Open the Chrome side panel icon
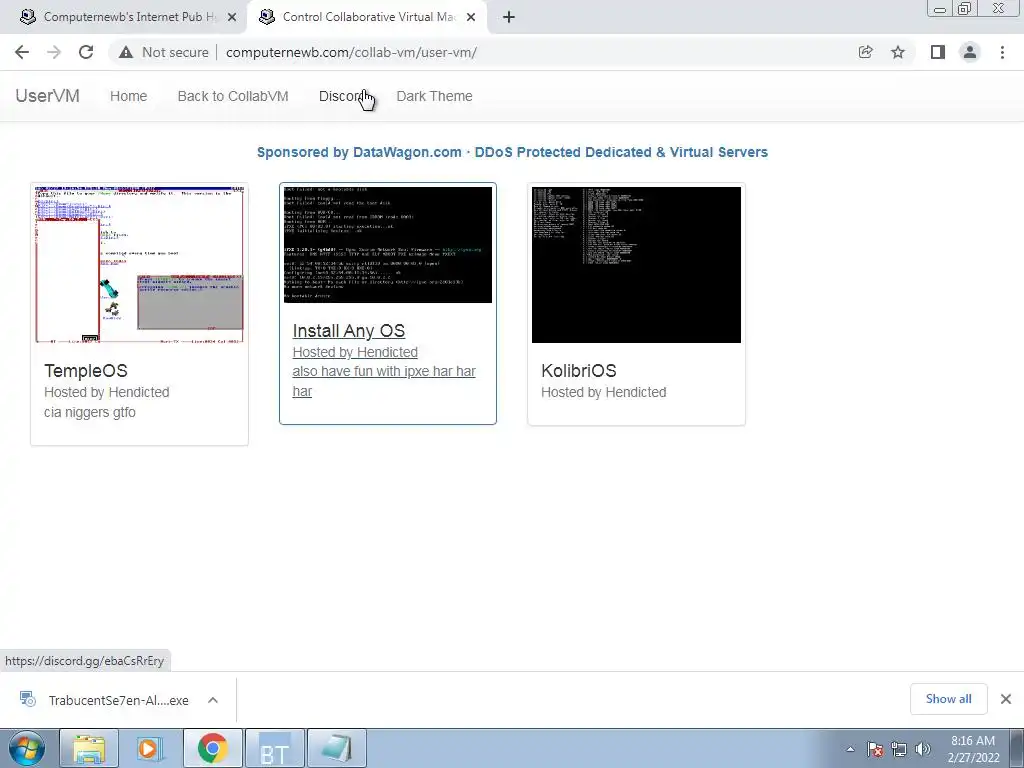1024x768 pixels. [938, 52]
